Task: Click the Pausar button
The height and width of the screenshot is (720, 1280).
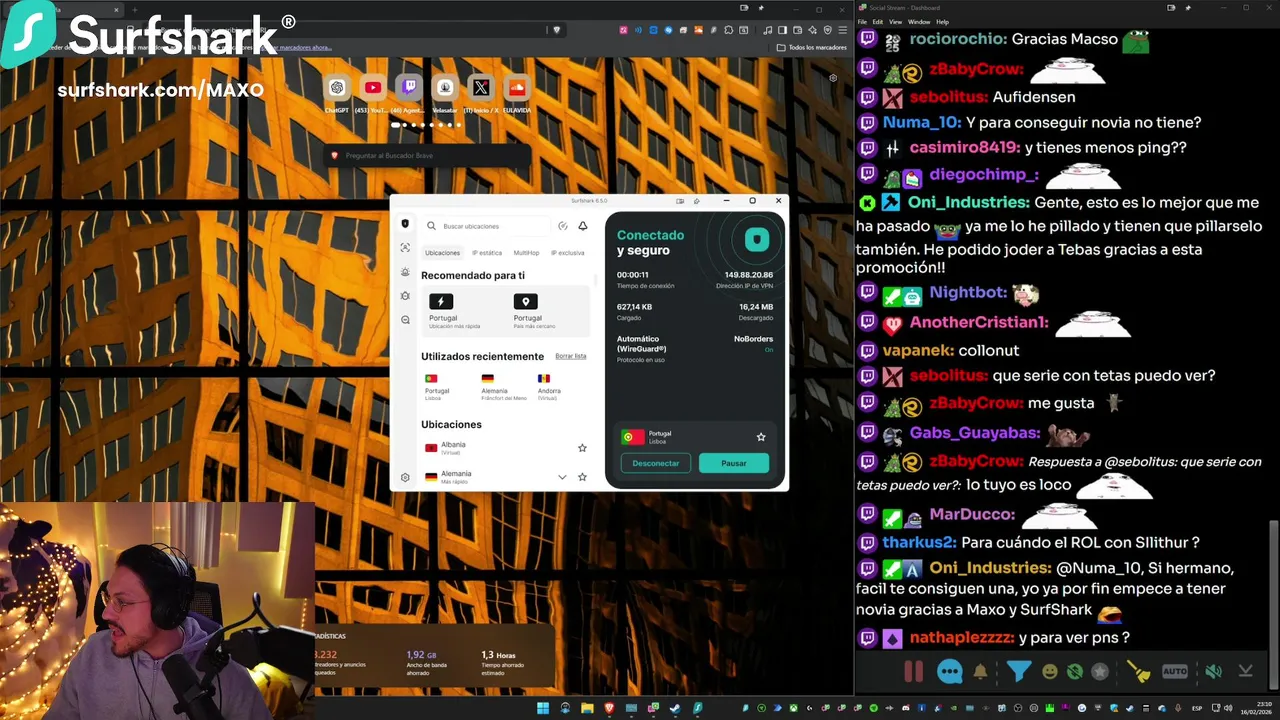Action: point(734,463)
